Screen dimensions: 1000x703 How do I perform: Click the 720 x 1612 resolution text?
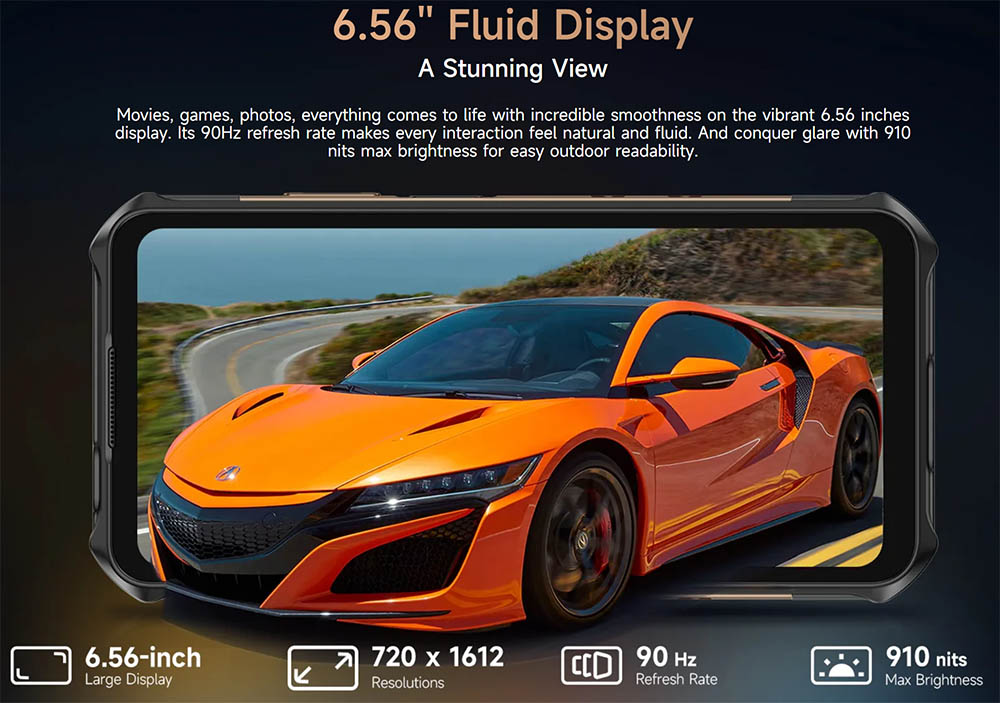click(437, 657)
